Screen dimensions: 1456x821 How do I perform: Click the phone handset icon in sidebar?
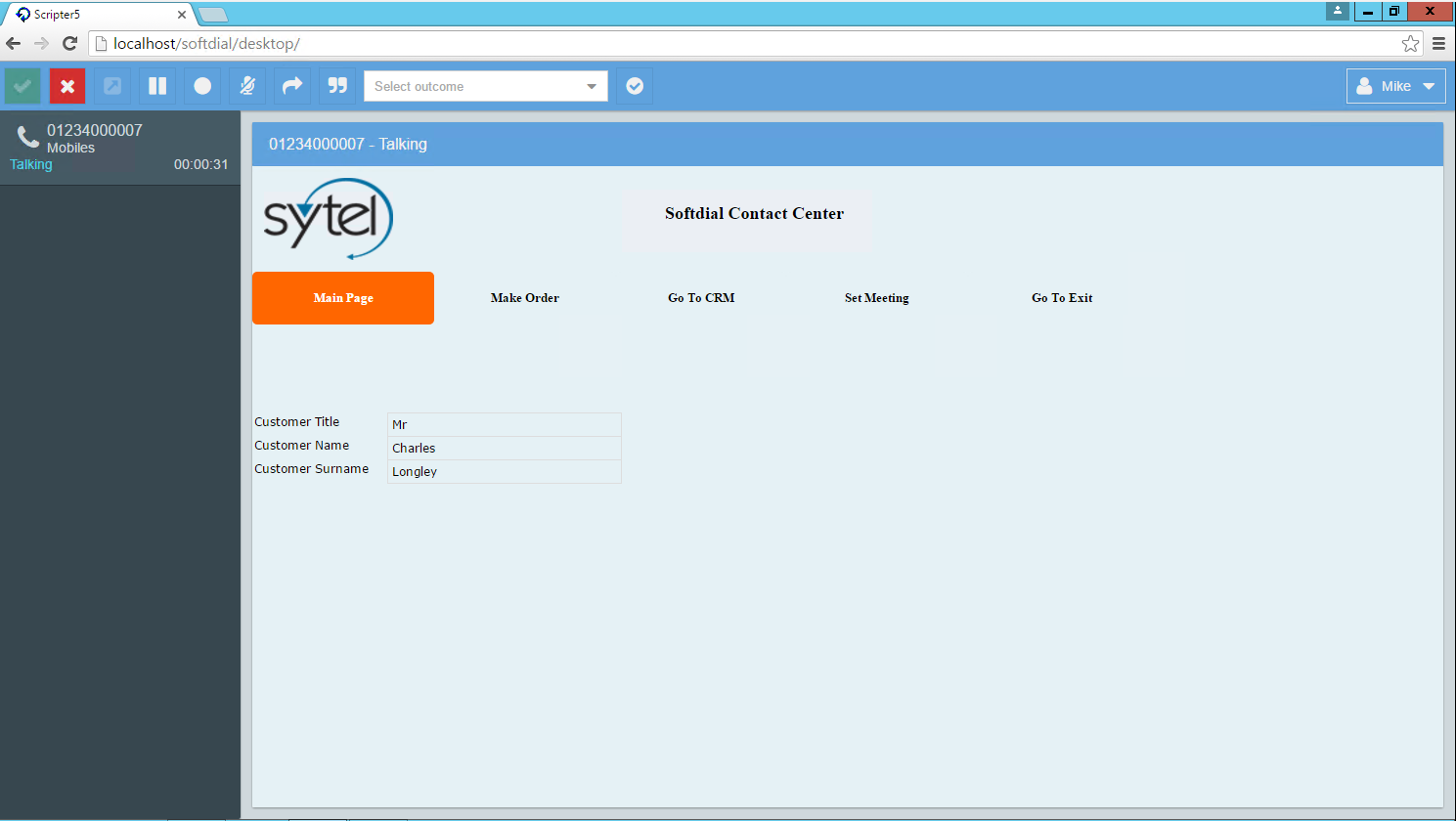click(28, 137)
